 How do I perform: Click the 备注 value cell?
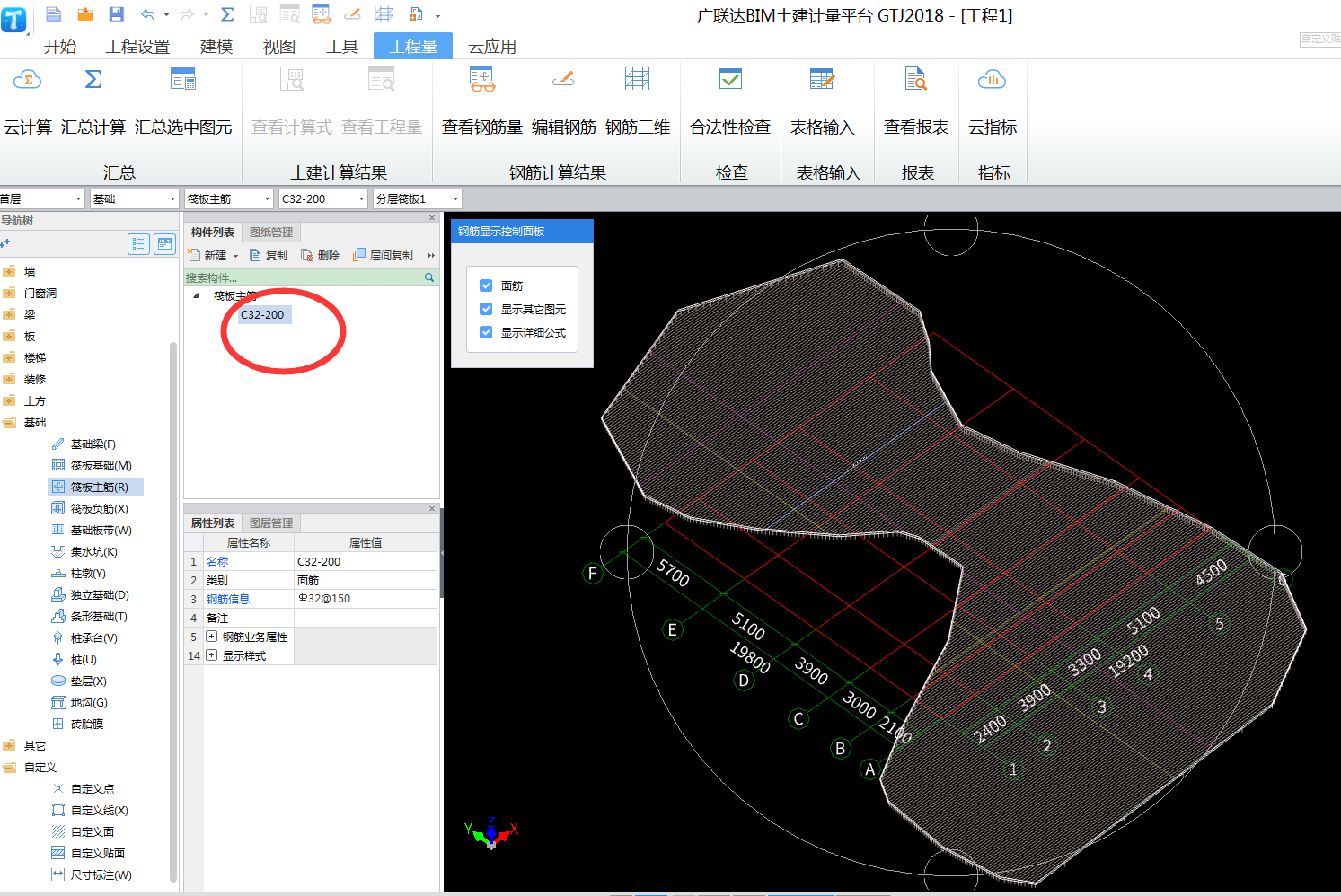[366, 618]
